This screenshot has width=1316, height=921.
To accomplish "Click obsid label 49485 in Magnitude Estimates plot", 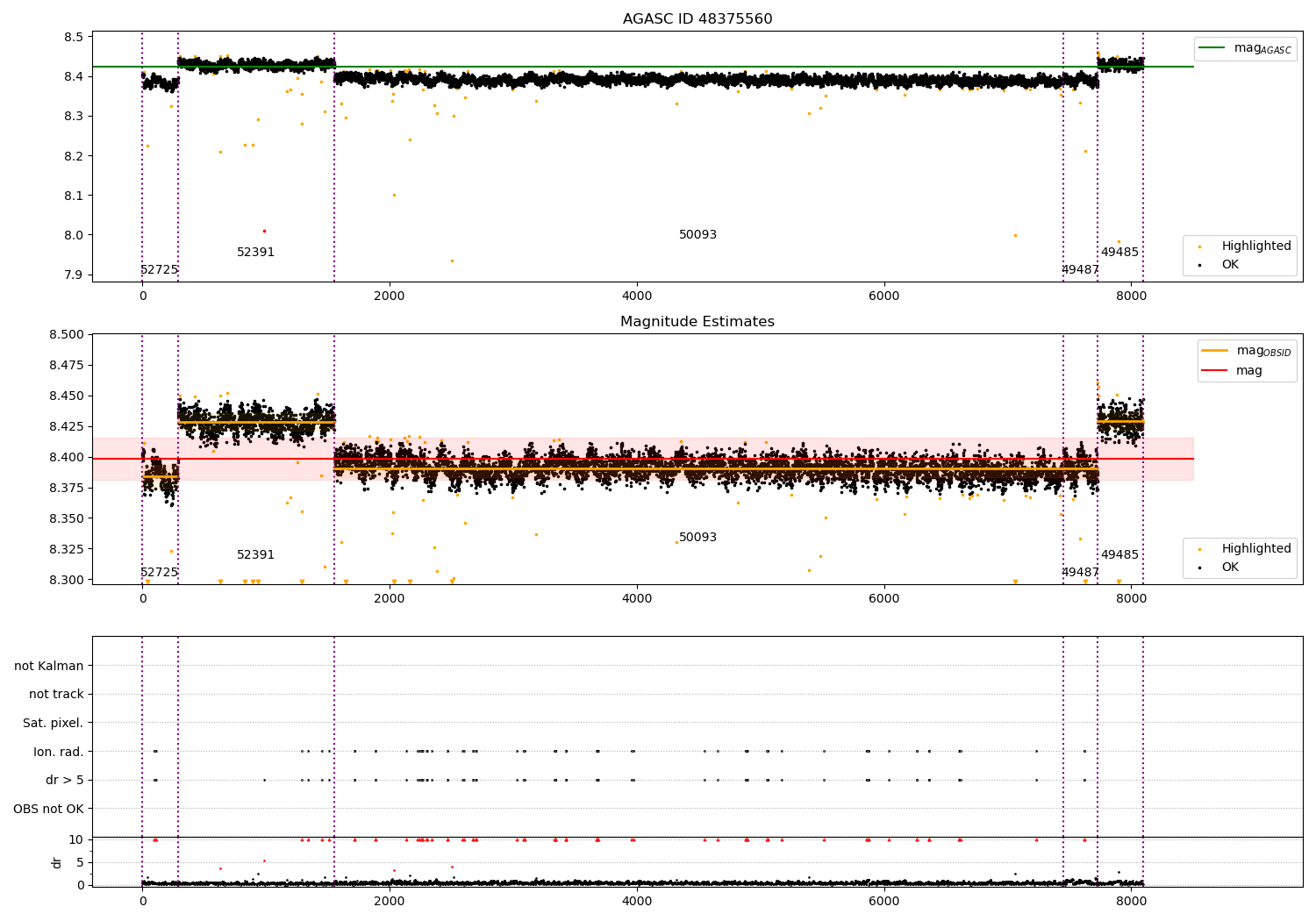I will 1120,555.
